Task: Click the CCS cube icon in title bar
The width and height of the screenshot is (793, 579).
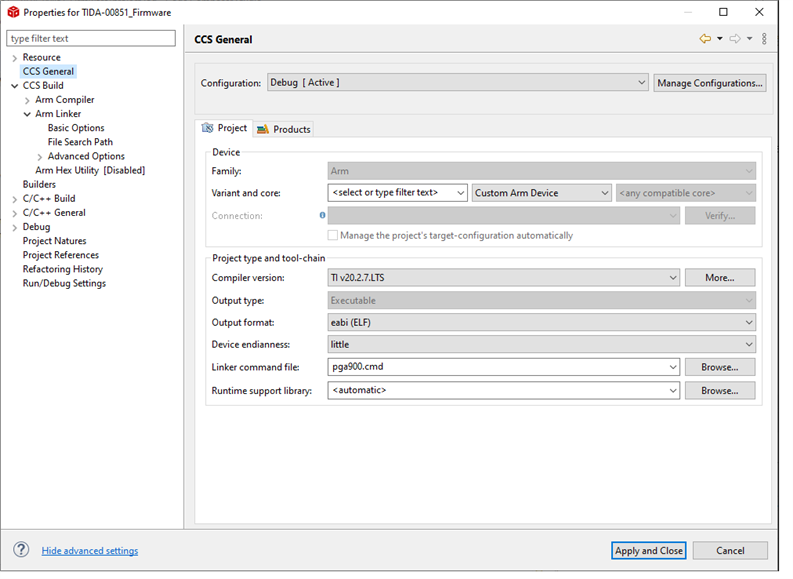Action: pyautogui.click(x=13, y=12)
